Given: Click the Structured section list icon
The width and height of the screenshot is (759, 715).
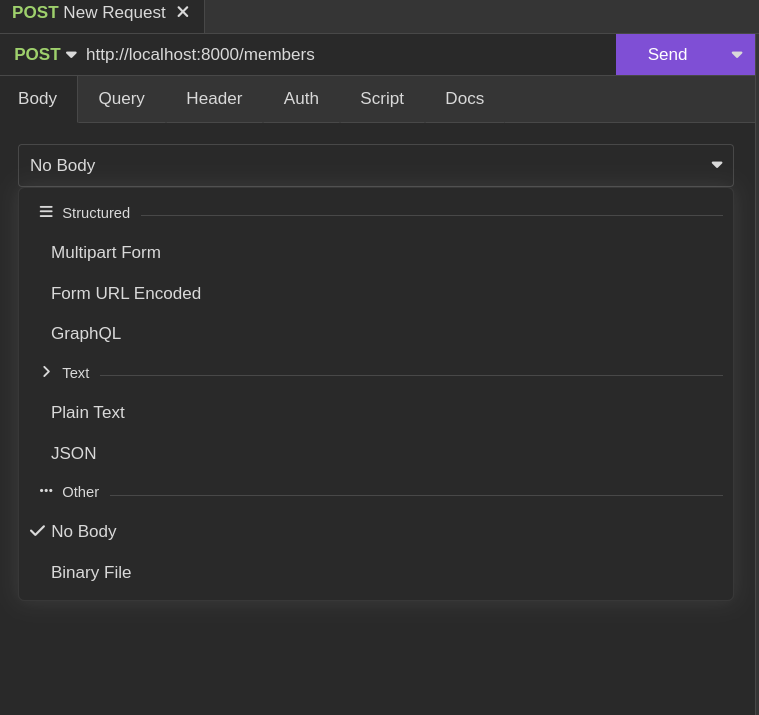Looking at the screenshot, I should [46, 212].
